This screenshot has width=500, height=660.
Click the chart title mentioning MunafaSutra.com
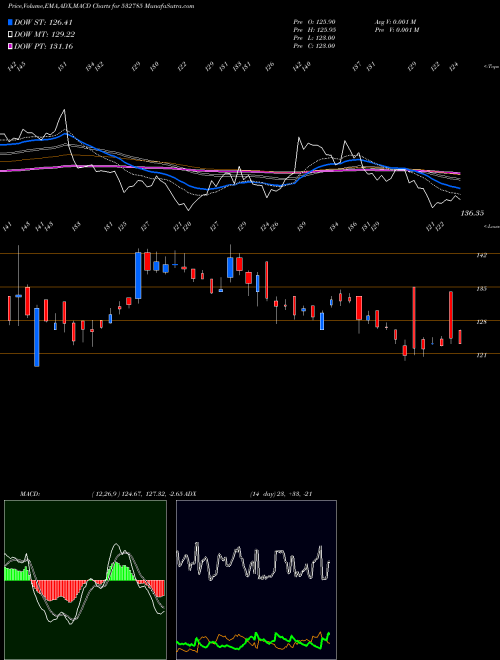pyautogui.click(x=101, y=6)
